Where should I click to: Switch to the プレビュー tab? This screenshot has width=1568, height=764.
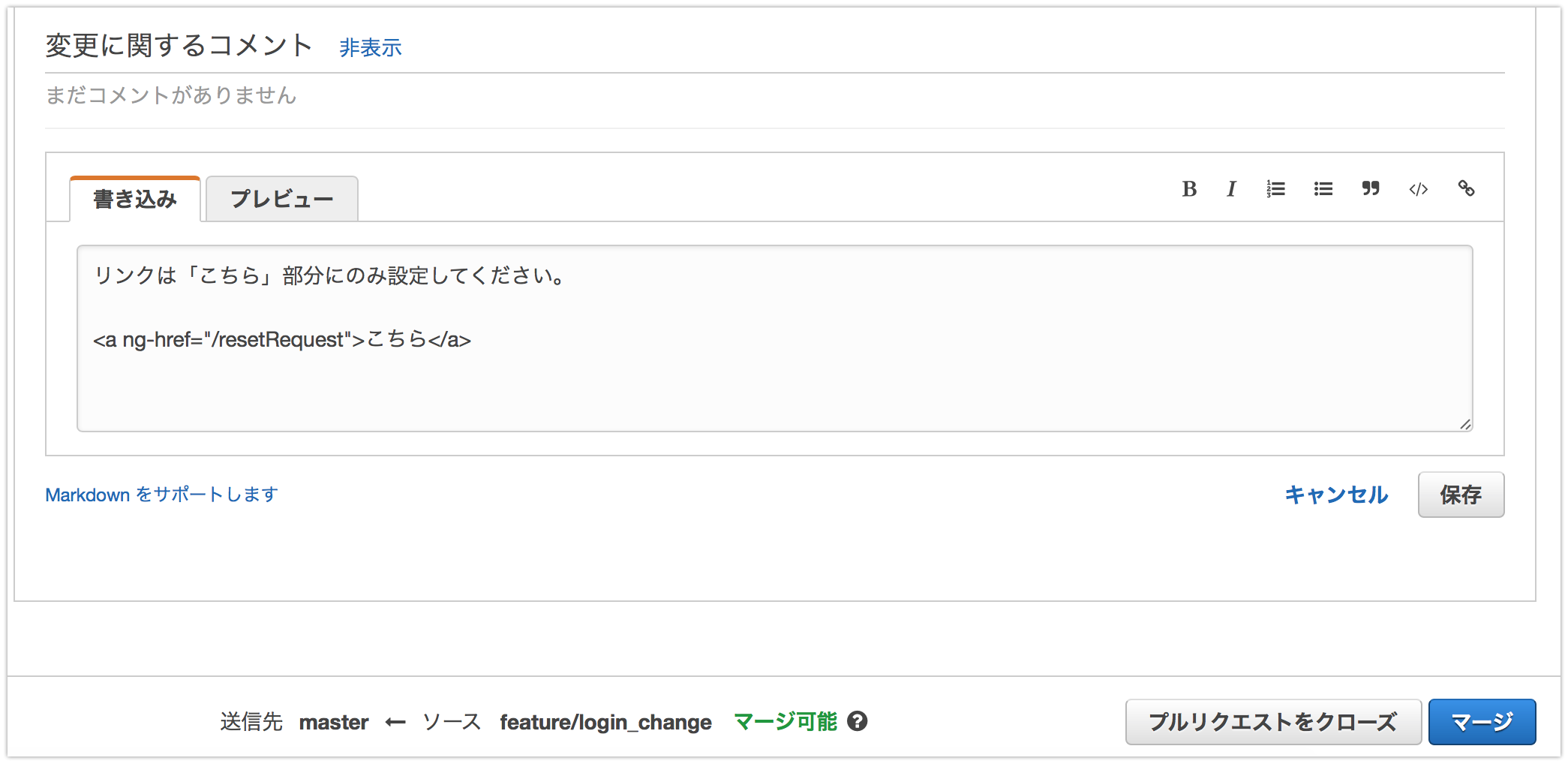(x=282, y=199)
